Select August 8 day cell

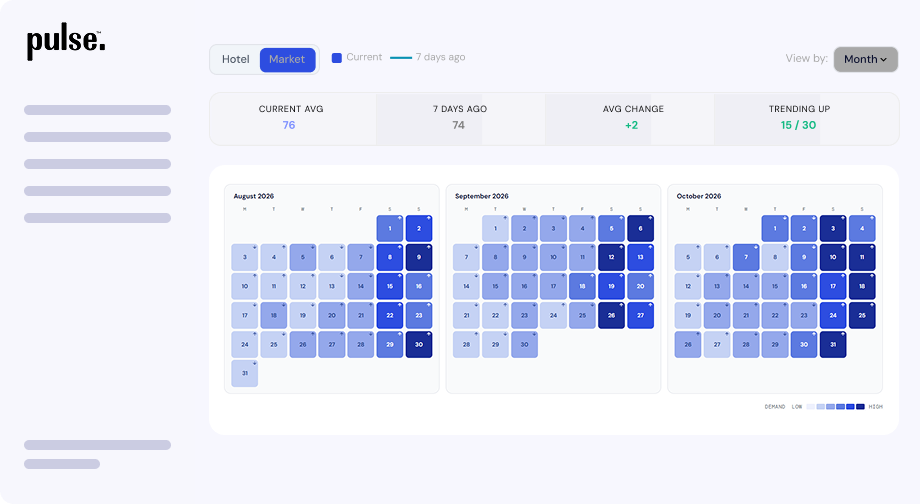pyautogui.click(x=390, y=257)
